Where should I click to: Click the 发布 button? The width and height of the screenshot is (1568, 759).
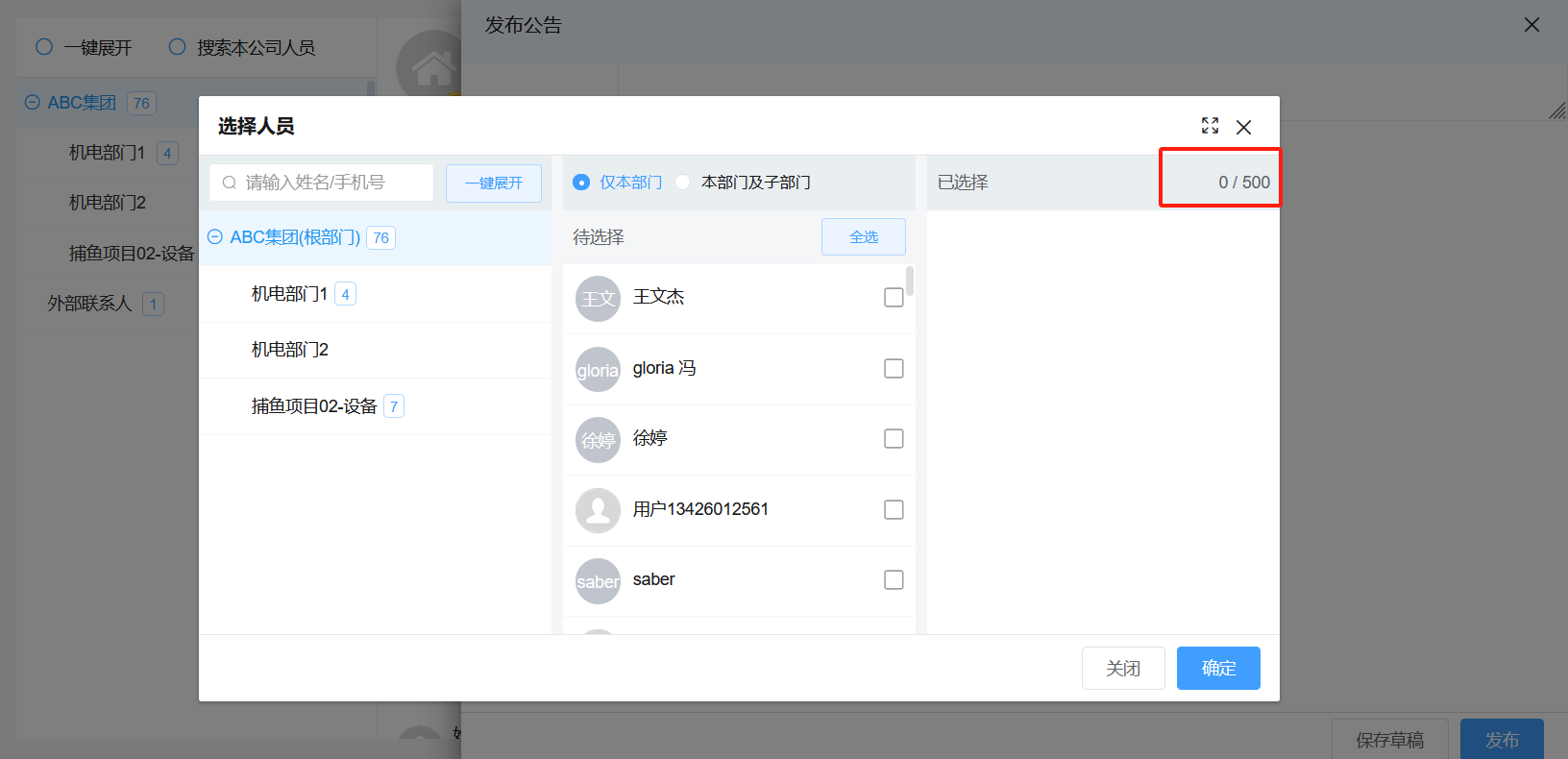[x=1502, y=740]
